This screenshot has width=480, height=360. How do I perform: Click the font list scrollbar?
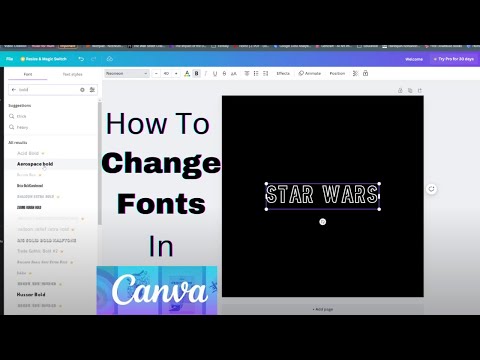pos(99,163)
